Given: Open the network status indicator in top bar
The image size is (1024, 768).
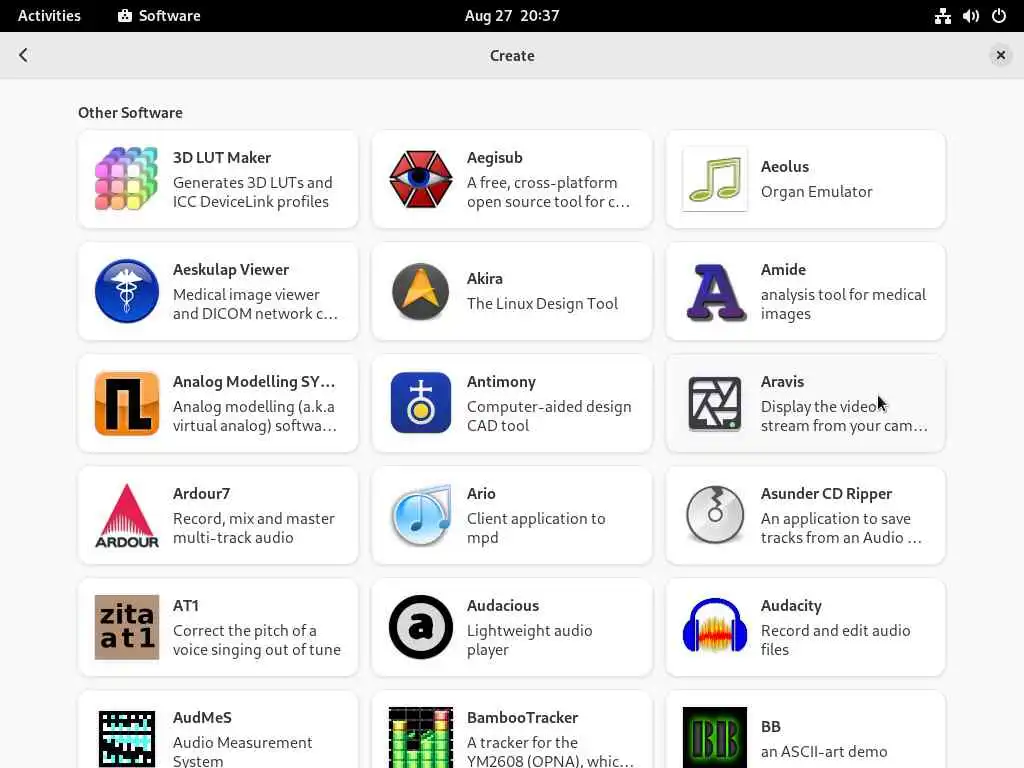Looking at the screenshot, I should click(x=942, y=16).
